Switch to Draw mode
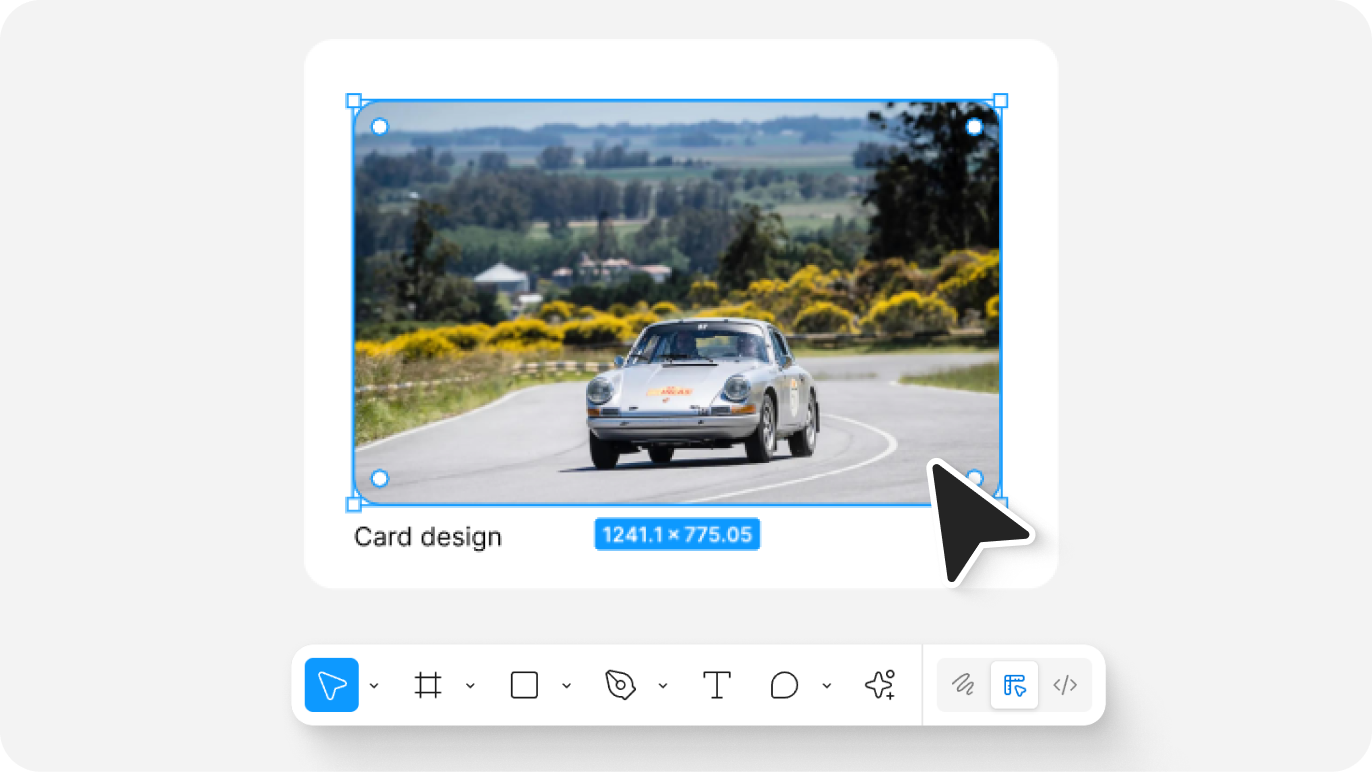Image resolution: width=1372 pixels, height=772 pixels. [963, 685]
